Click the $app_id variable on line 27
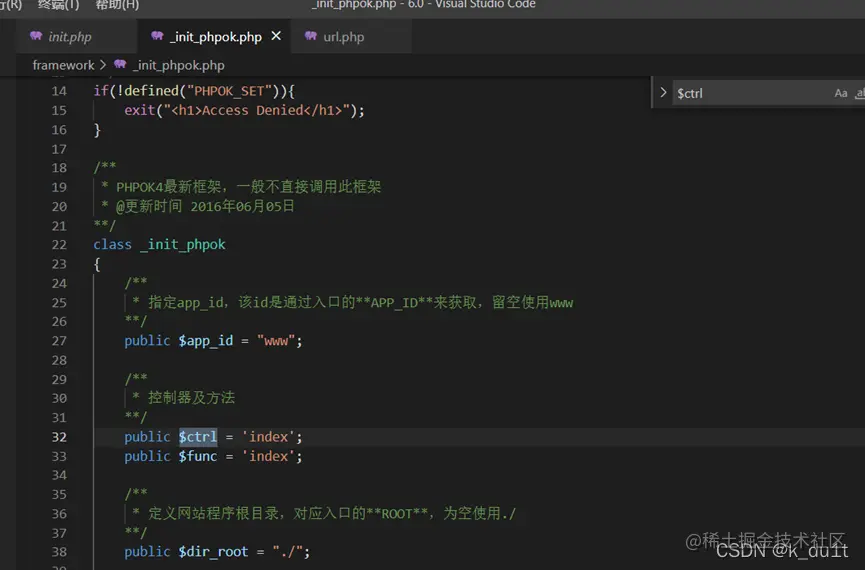Viewport: 865px width, 570px height. (x=206, y=341)
